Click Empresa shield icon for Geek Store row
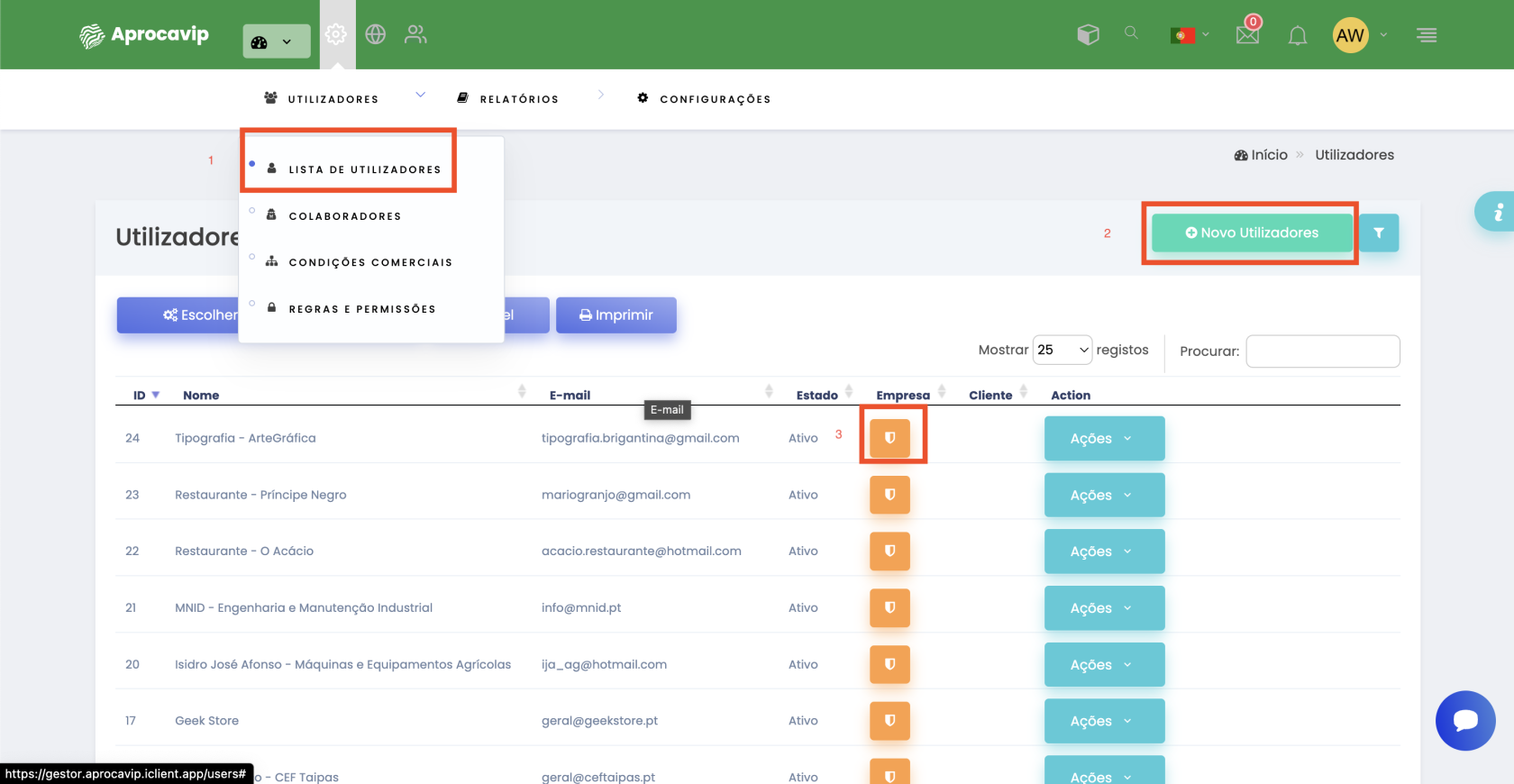 (889, 720)
